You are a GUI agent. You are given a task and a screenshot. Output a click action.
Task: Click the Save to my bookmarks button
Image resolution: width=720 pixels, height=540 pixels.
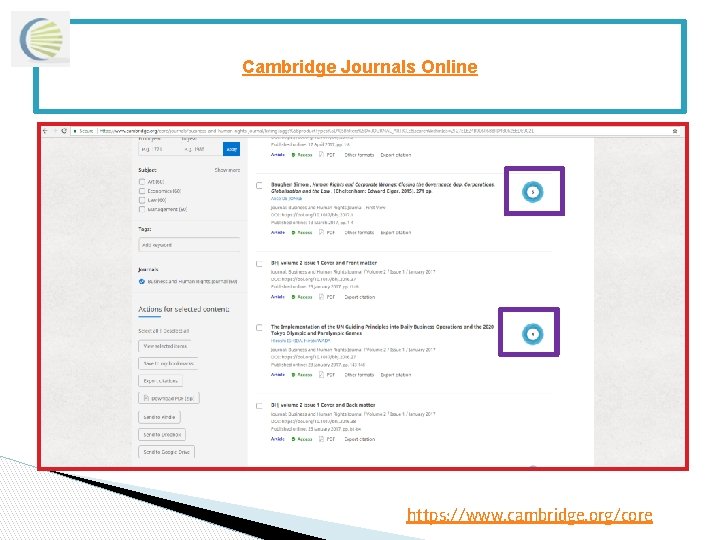(x=168, y=364)
